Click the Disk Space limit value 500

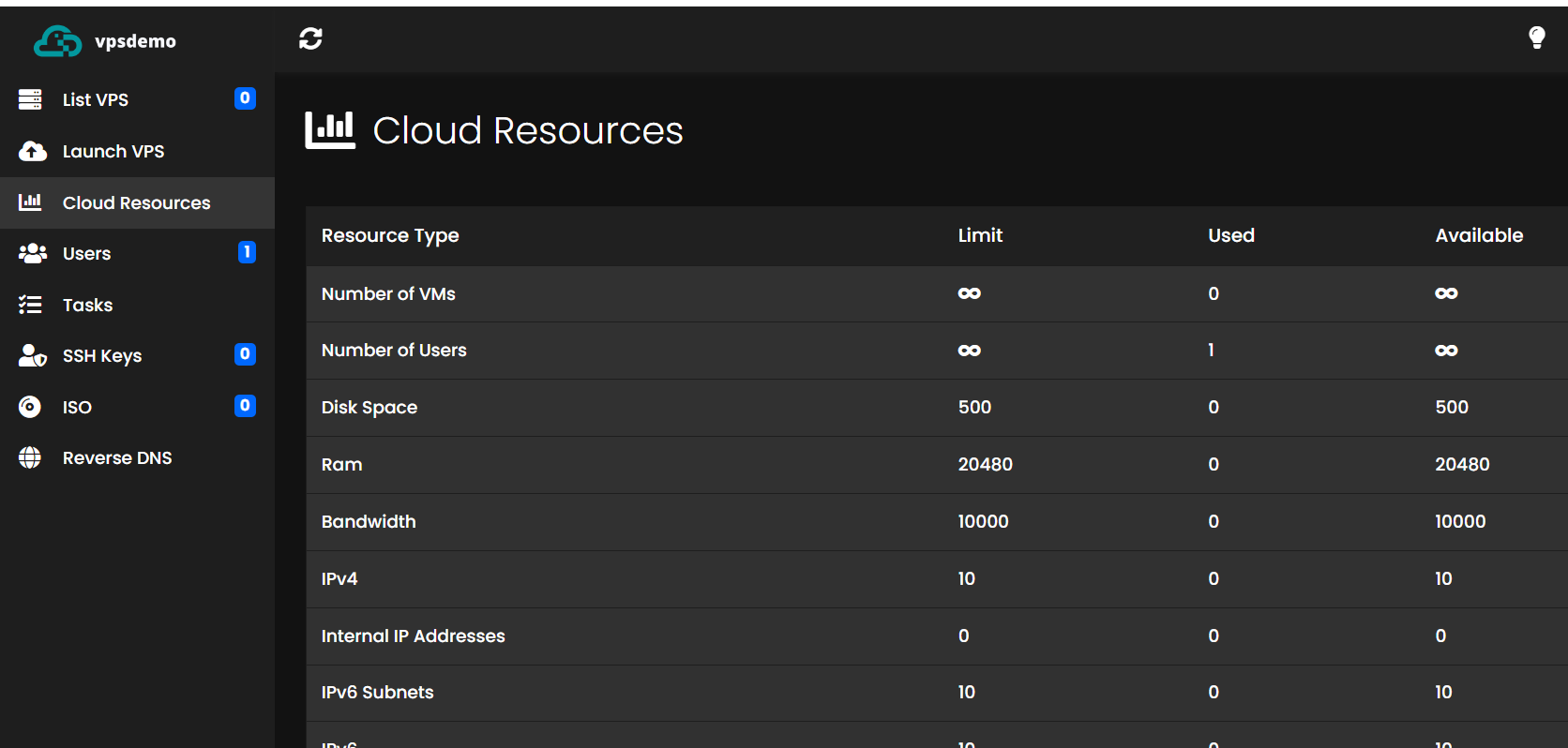(974, 407)
